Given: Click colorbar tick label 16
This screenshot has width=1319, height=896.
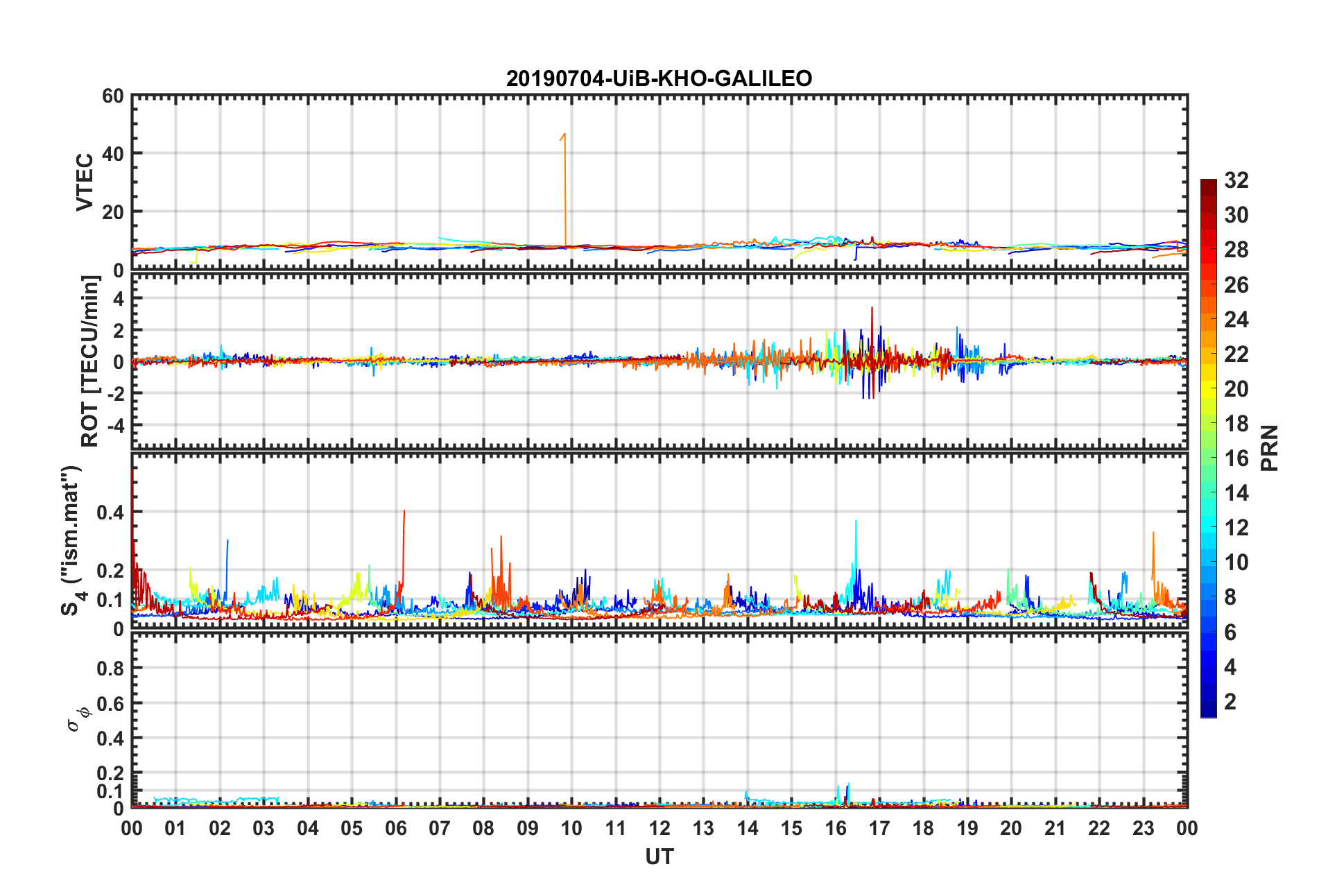Looking at the screenshot, I should [1236, 458].
